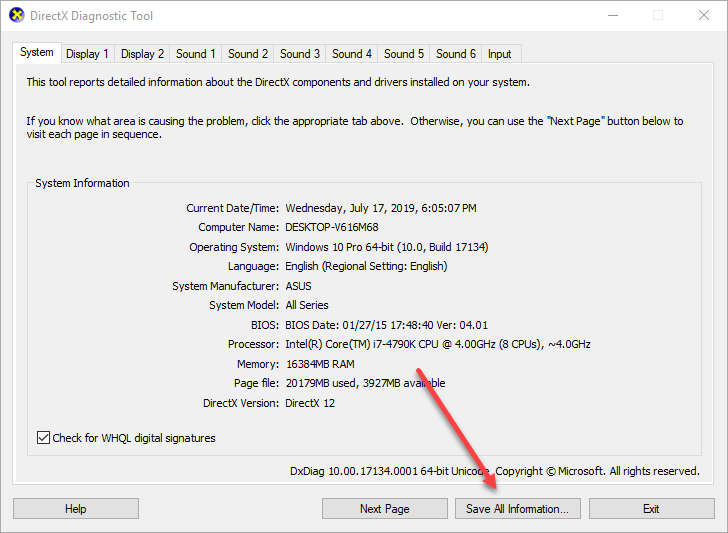Close the DirectX Diagnostic Tool window

703,15
